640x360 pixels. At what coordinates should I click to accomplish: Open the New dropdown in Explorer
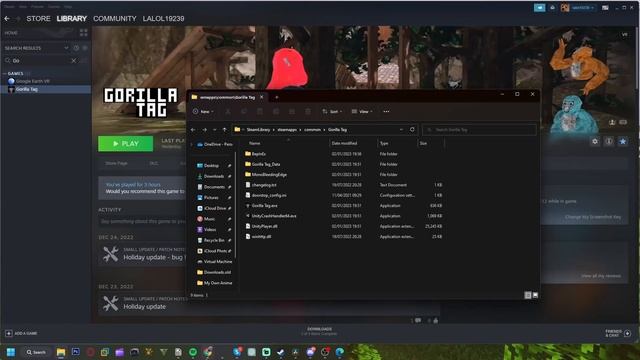203,111
